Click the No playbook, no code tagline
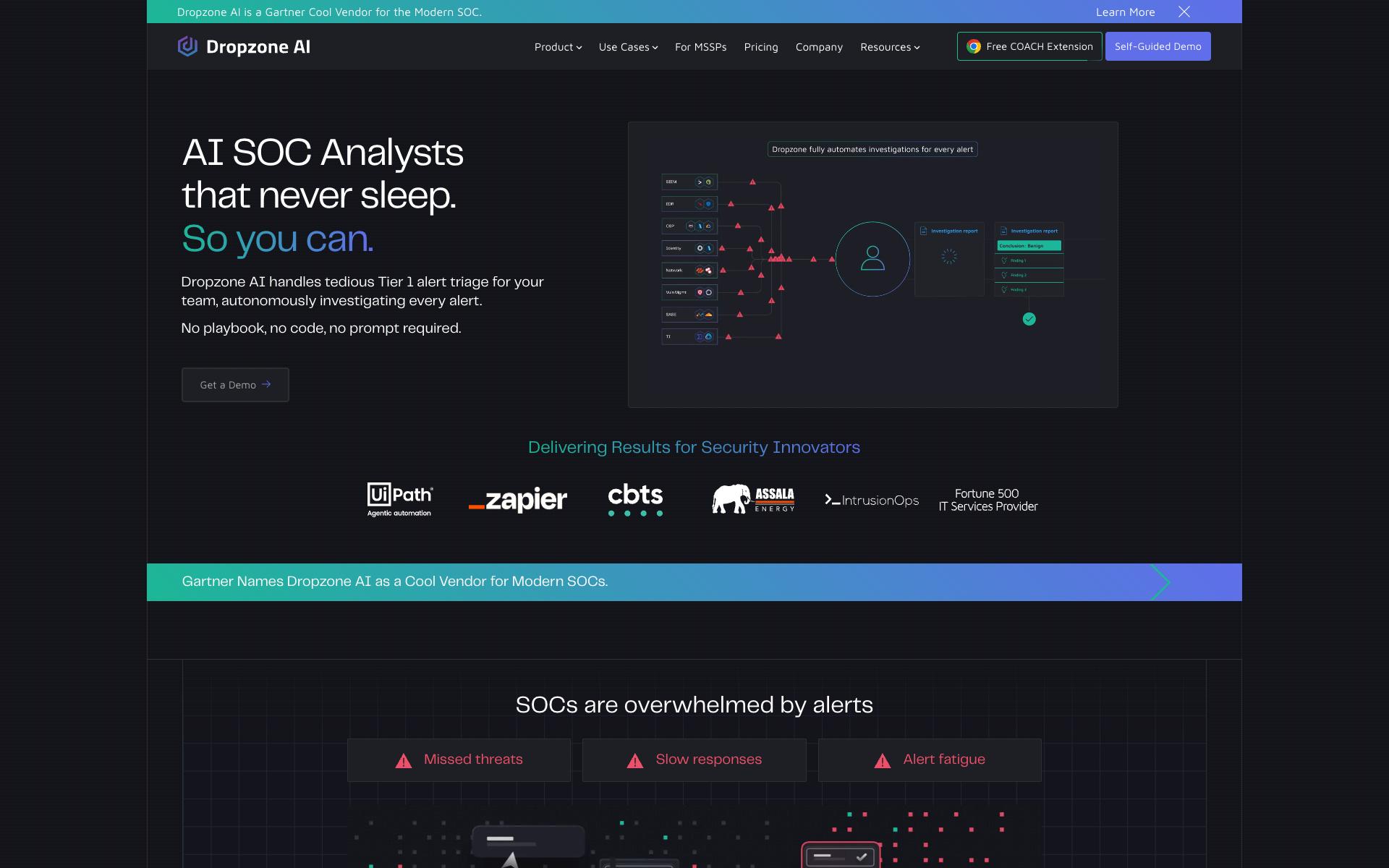Image resolution: width=1389 pixels, height=868 pixels. click(x=321, y=328)
